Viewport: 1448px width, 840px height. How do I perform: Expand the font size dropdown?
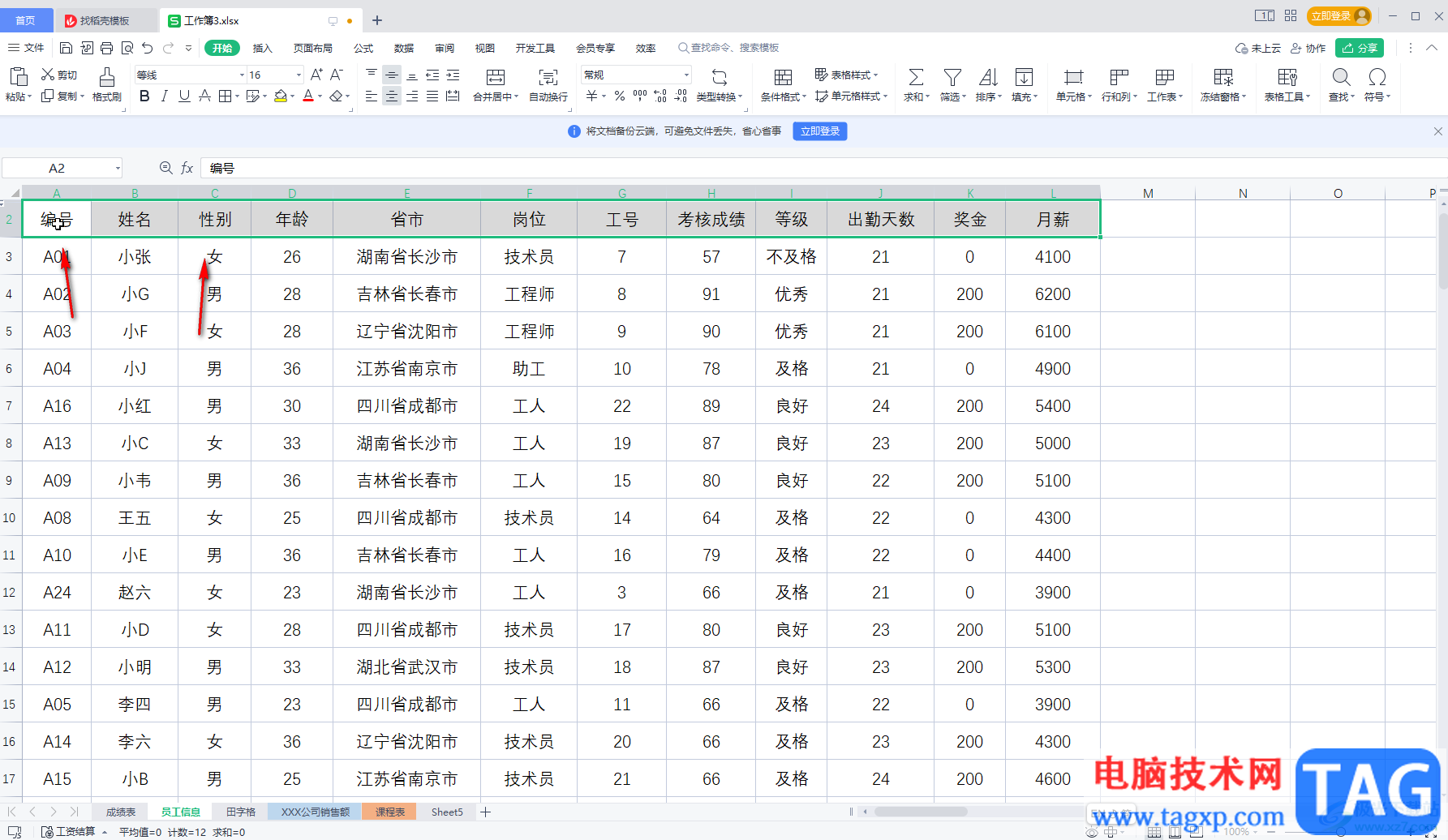click(299, 75)
